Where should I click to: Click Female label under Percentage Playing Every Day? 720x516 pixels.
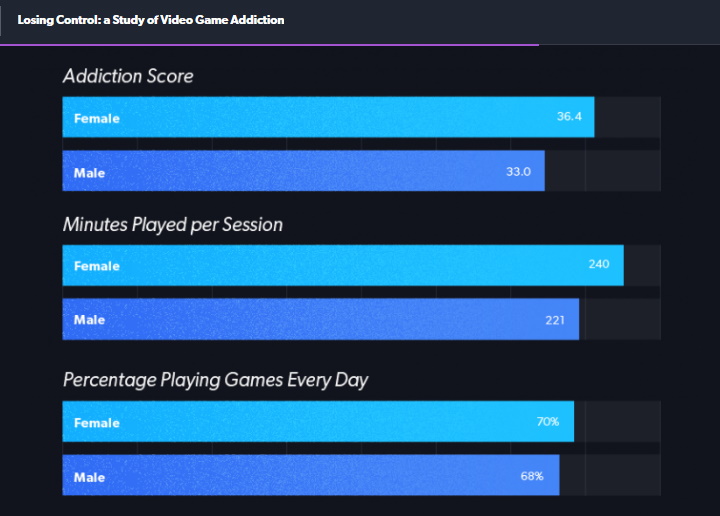(96, 423)
